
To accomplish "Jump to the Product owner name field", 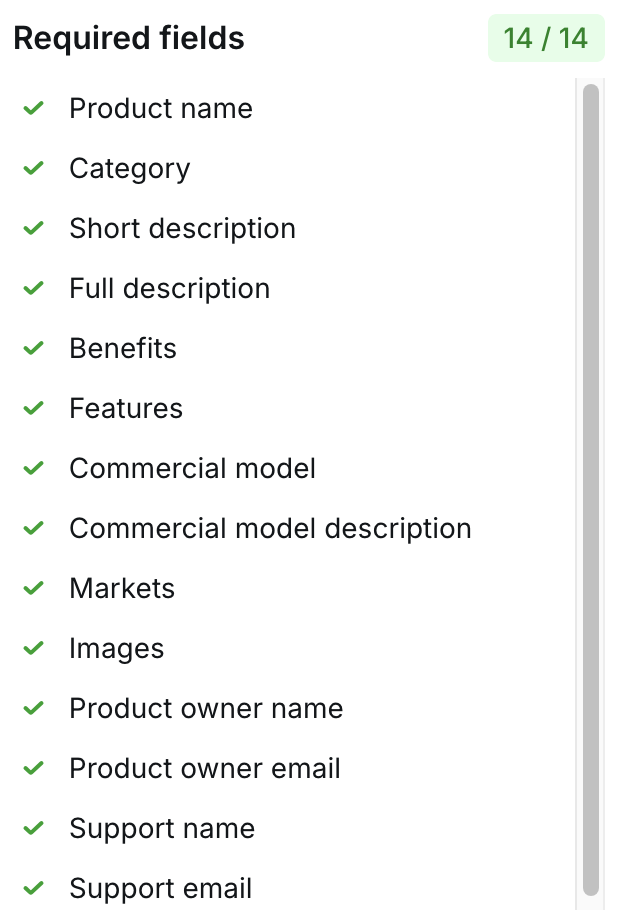I will pos(206,708).
